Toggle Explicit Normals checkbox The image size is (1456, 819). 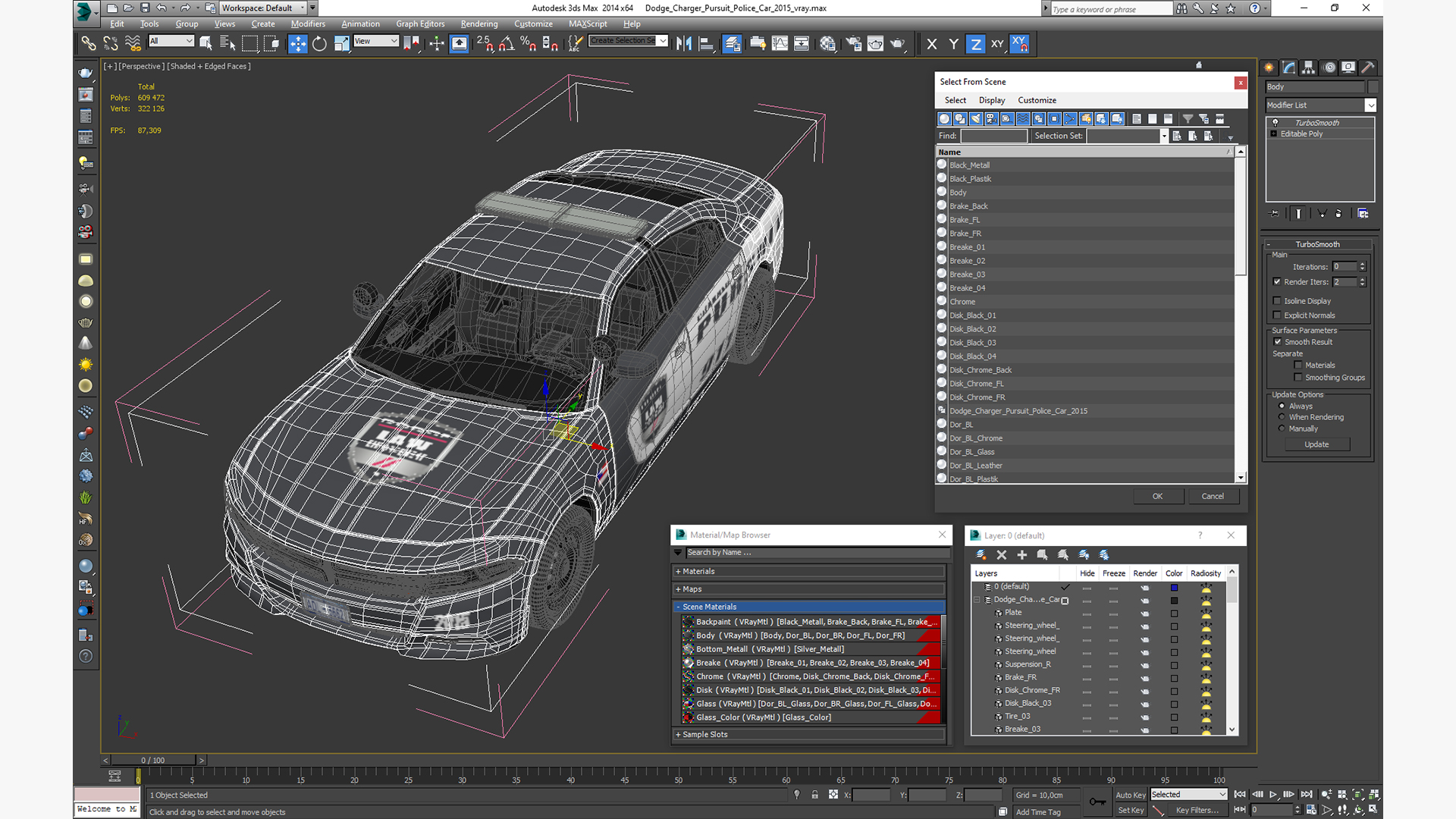click(1277, 315)
